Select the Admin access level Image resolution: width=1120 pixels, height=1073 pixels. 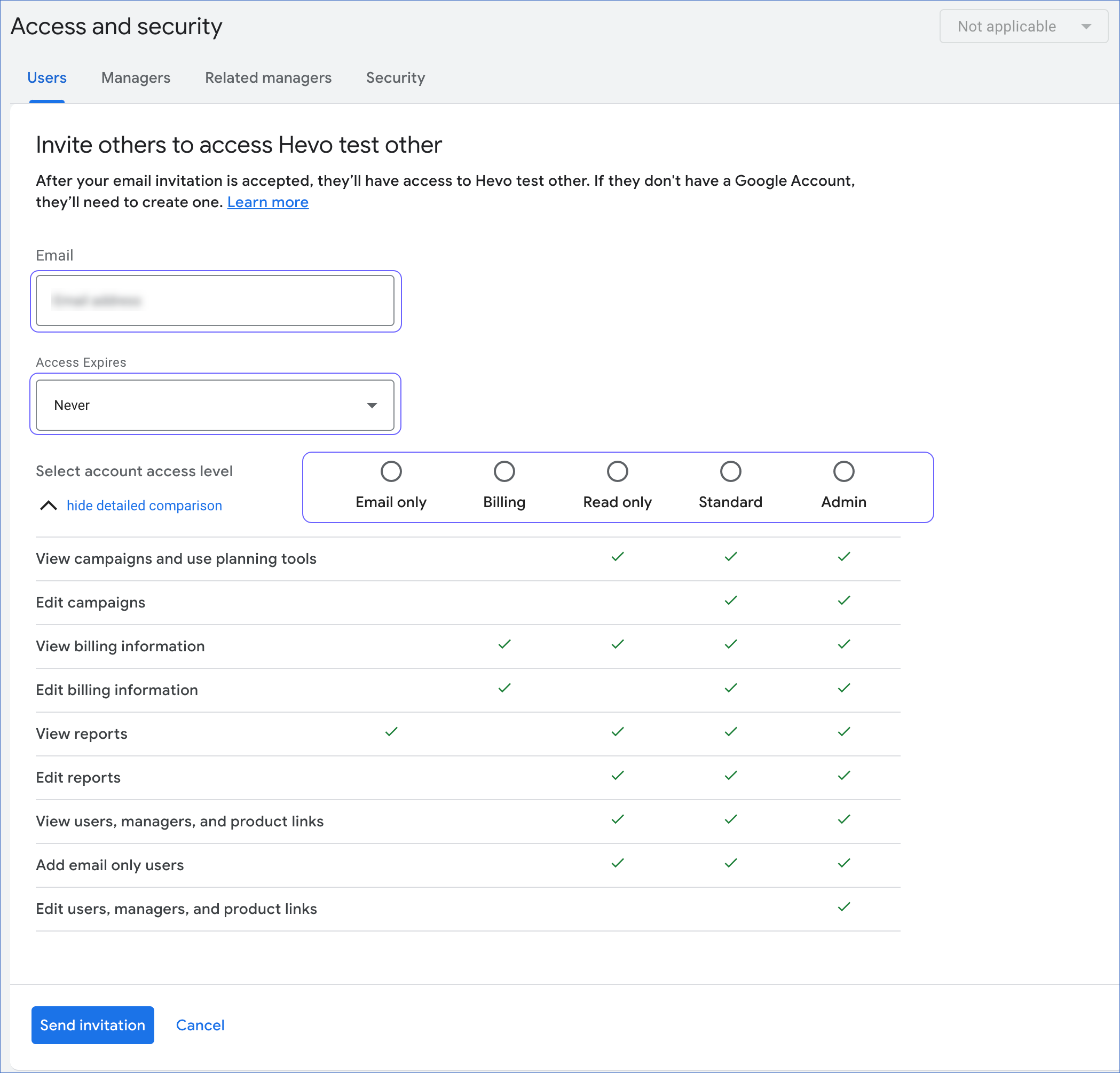click(843, 471)
